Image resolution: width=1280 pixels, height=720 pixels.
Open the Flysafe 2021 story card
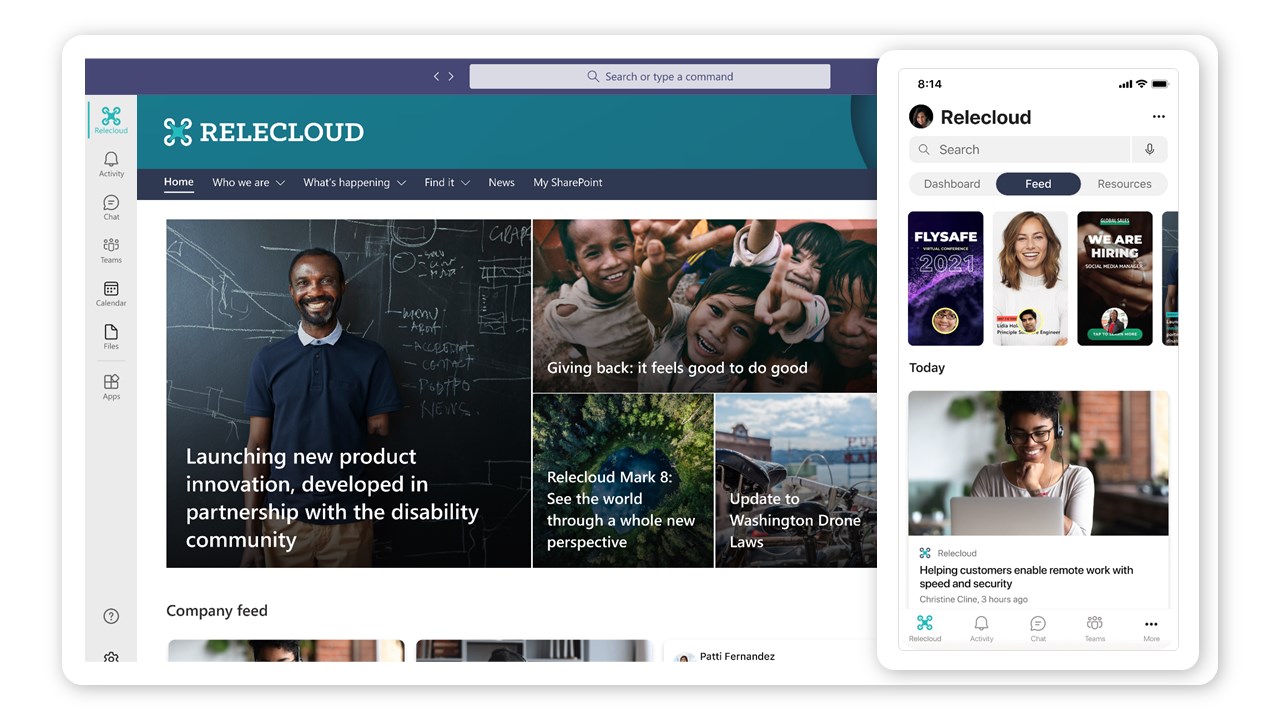[x=946, y=278]
